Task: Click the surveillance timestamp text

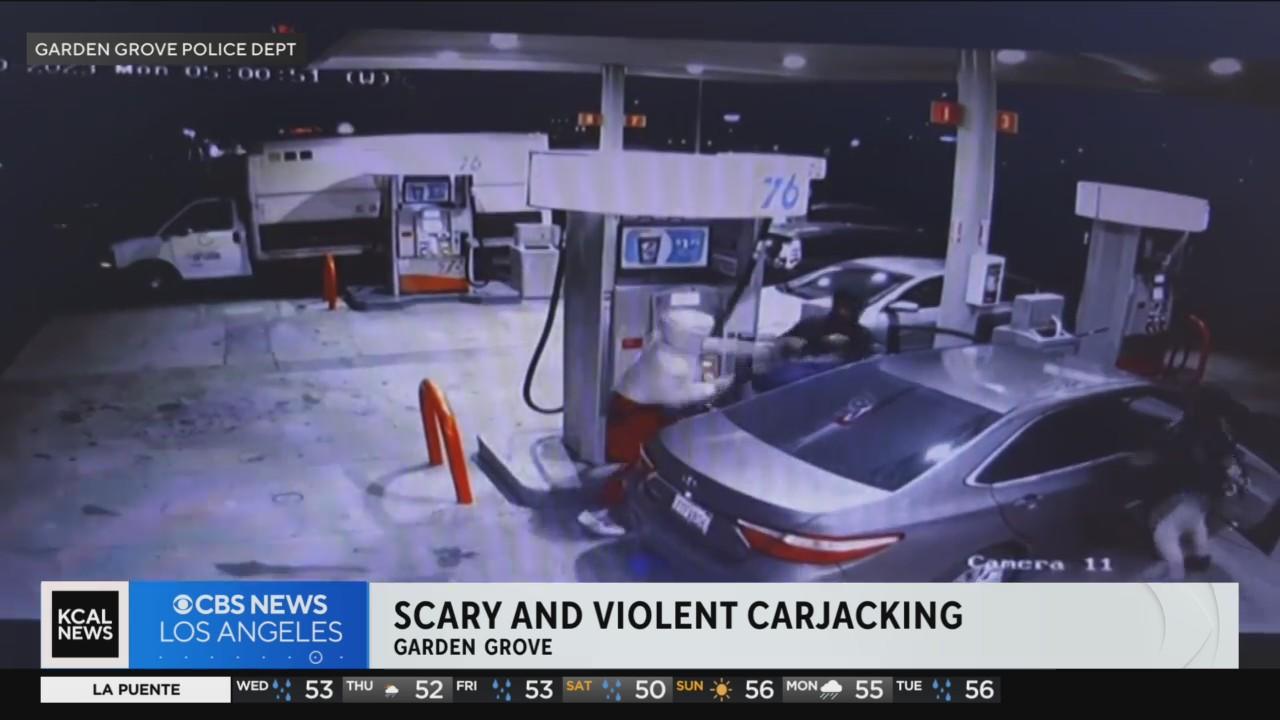Action: 196,73
